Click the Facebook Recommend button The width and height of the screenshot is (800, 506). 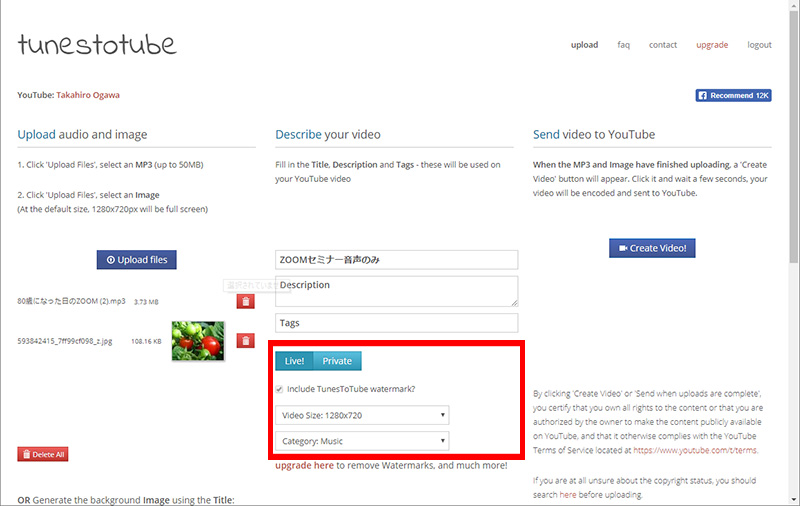[733, 96]
